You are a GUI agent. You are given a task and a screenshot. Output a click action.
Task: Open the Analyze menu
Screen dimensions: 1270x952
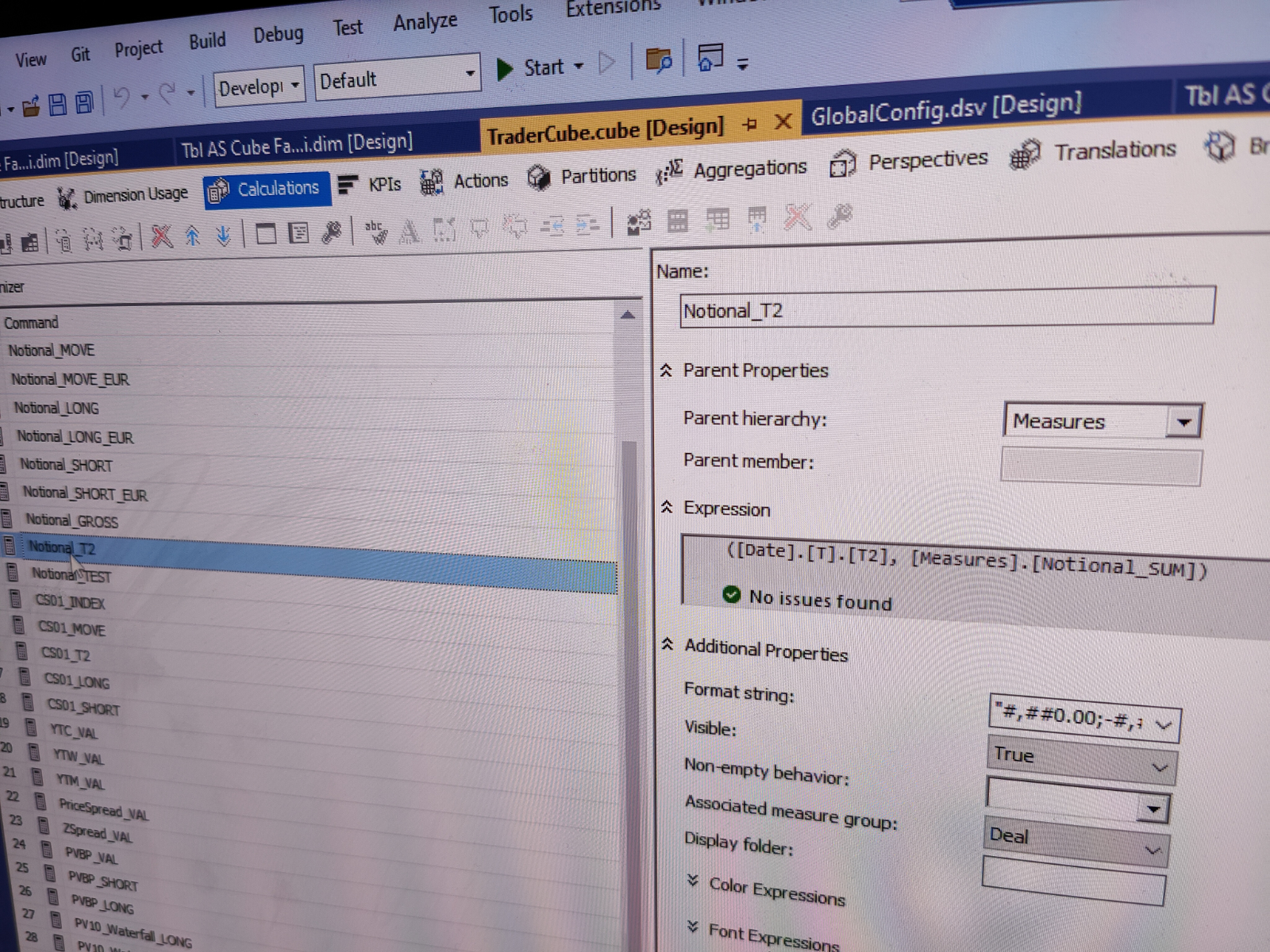pyautogui.click(x=425, y=21)
